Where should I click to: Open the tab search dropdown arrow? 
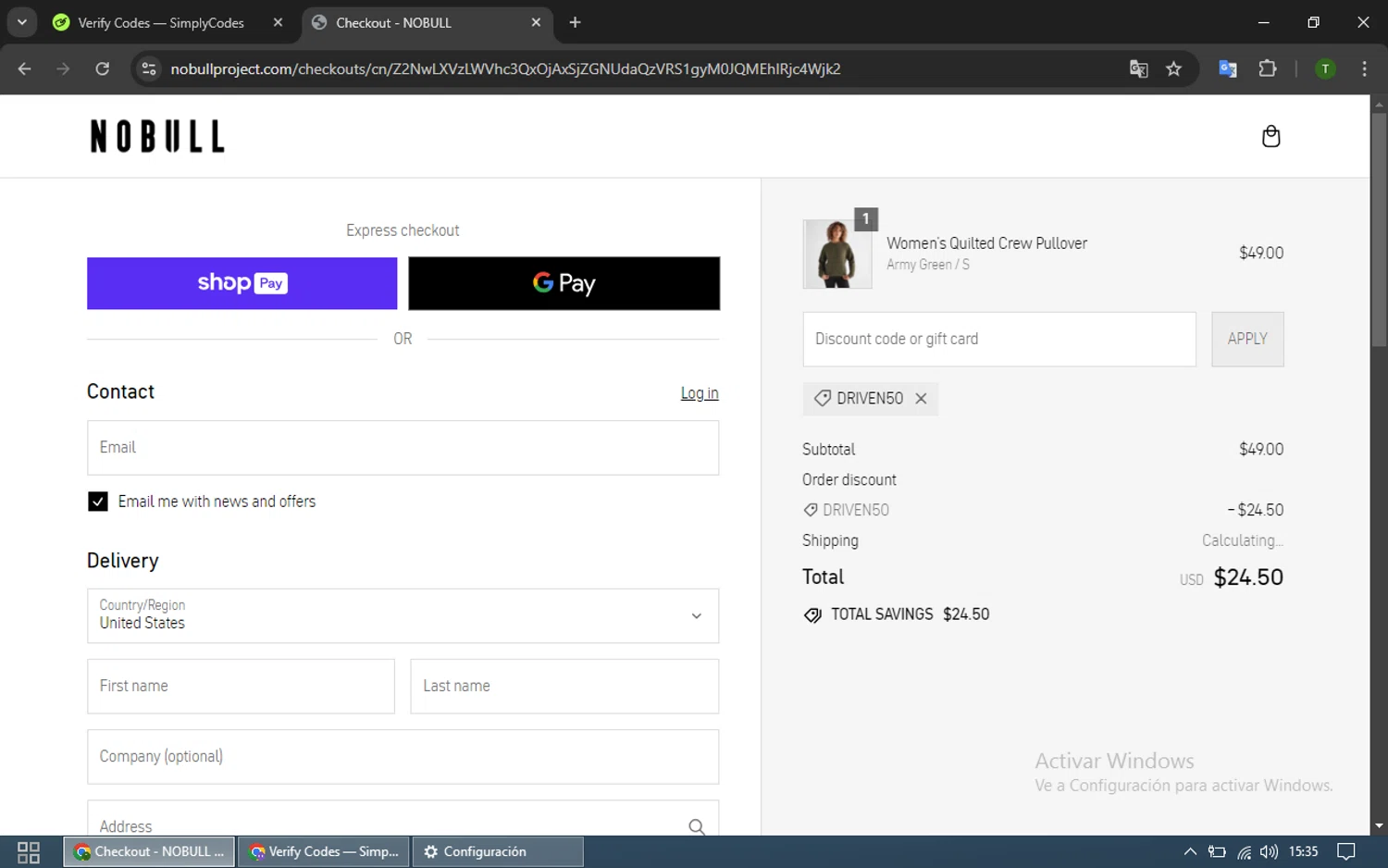(x=21, y=22)
